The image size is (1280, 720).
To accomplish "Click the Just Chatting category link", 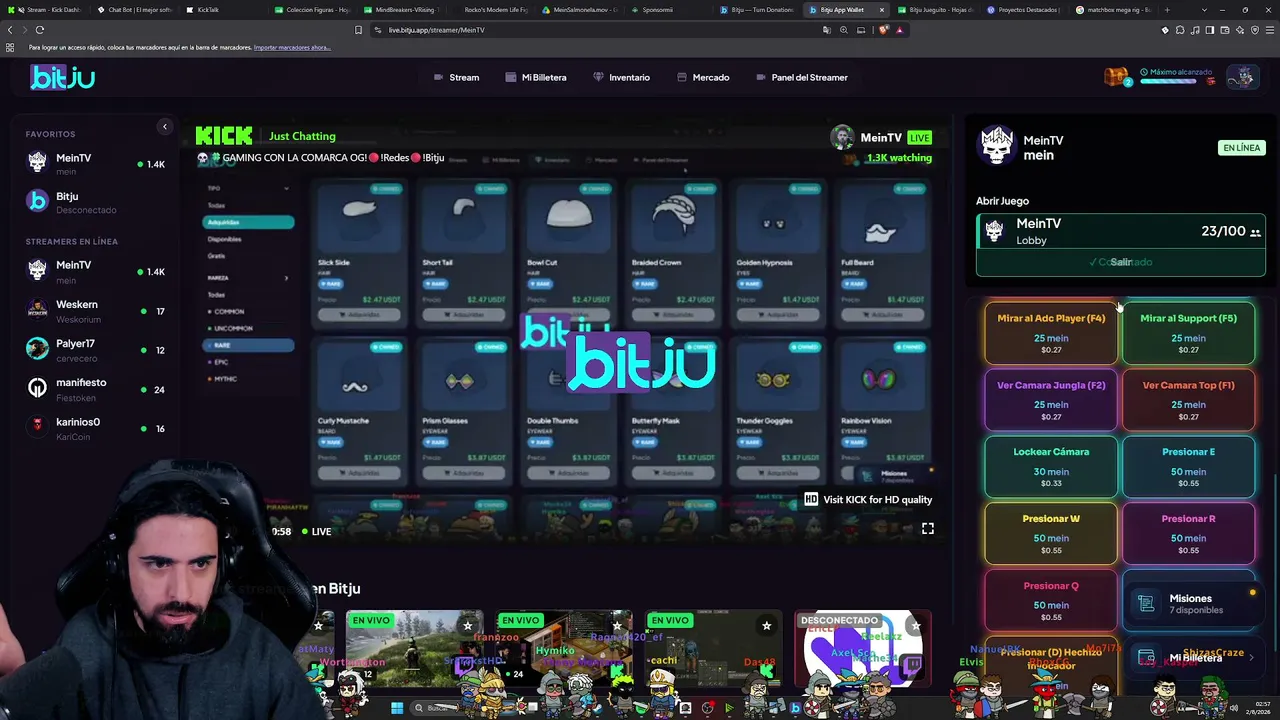I will (302, 136).
